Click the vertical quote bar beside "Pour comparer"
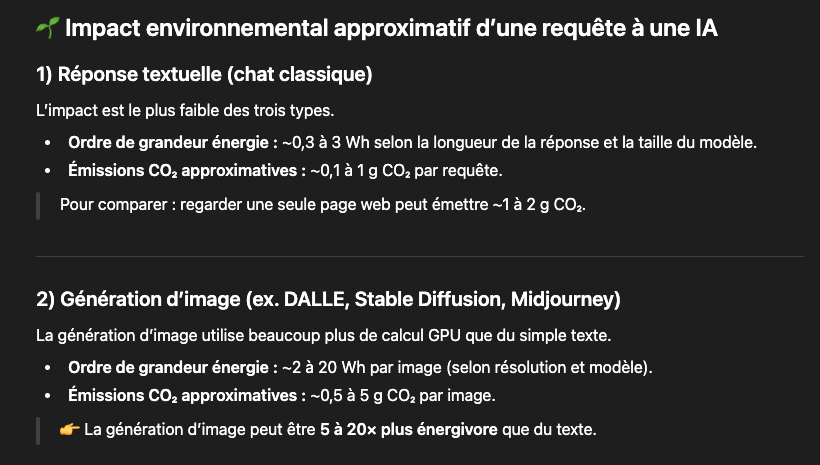 38,205
